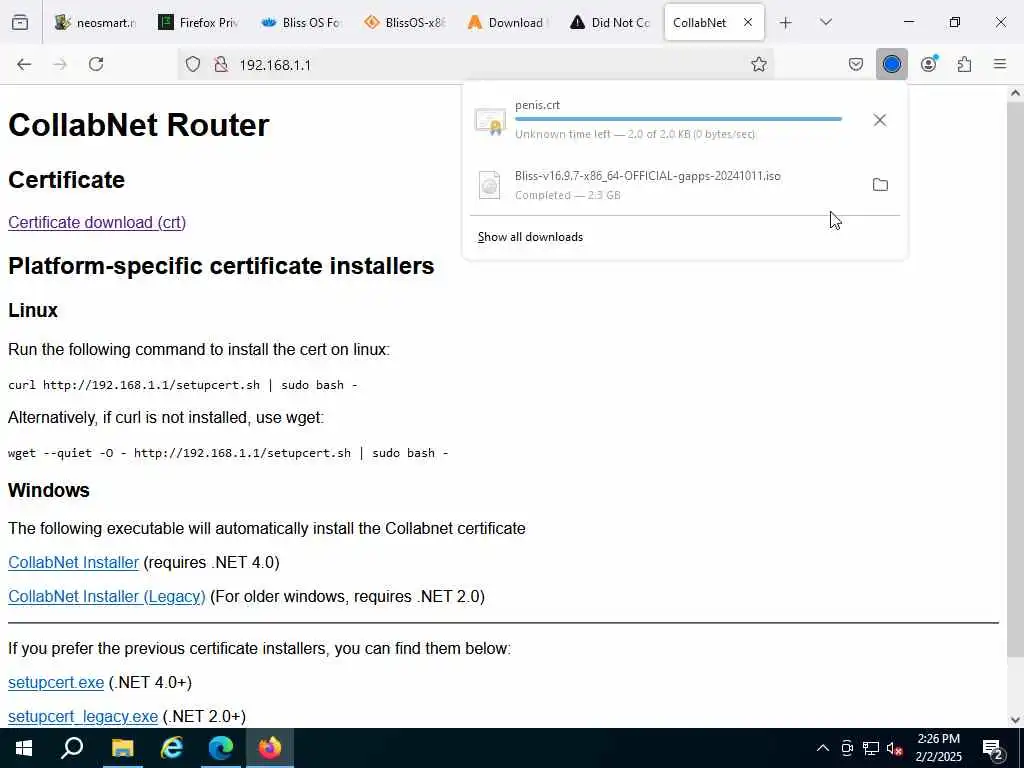Open the Firefox account icon
The height and width of the screenshot is (768, 1024).
click(929, 64)
